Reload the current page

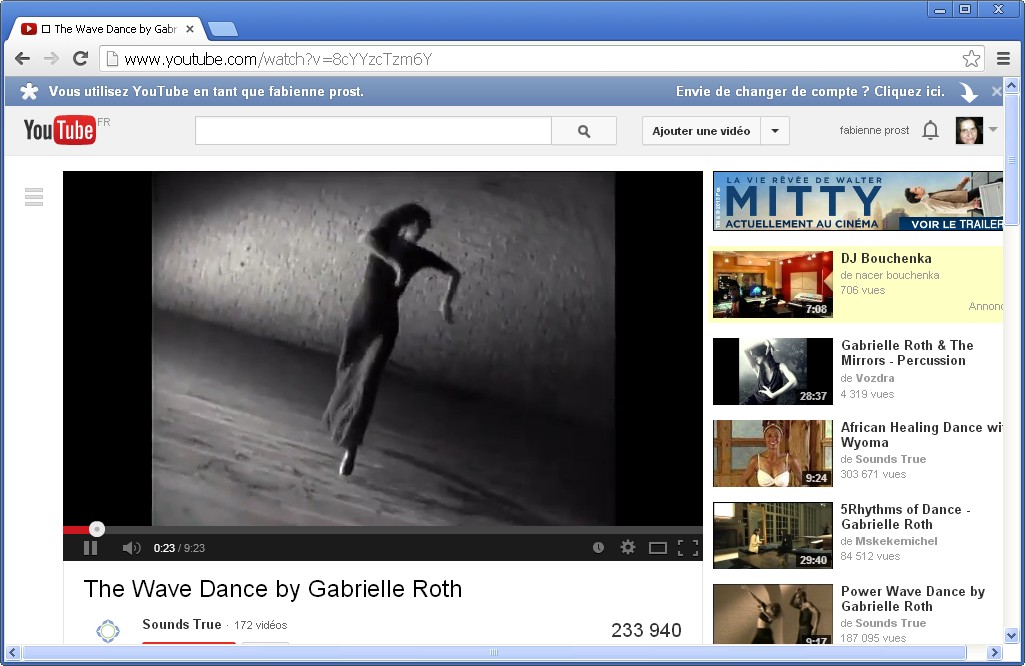81,59
